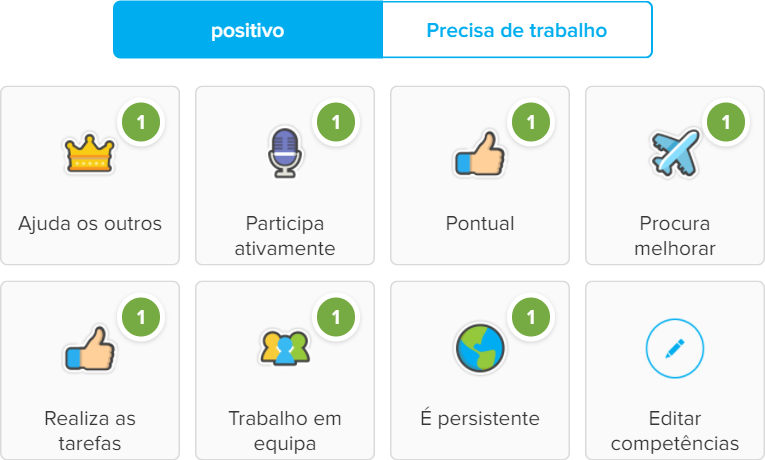765x460 pixels.
Task: Click the three-people team icon
Action: coord(285,348)
